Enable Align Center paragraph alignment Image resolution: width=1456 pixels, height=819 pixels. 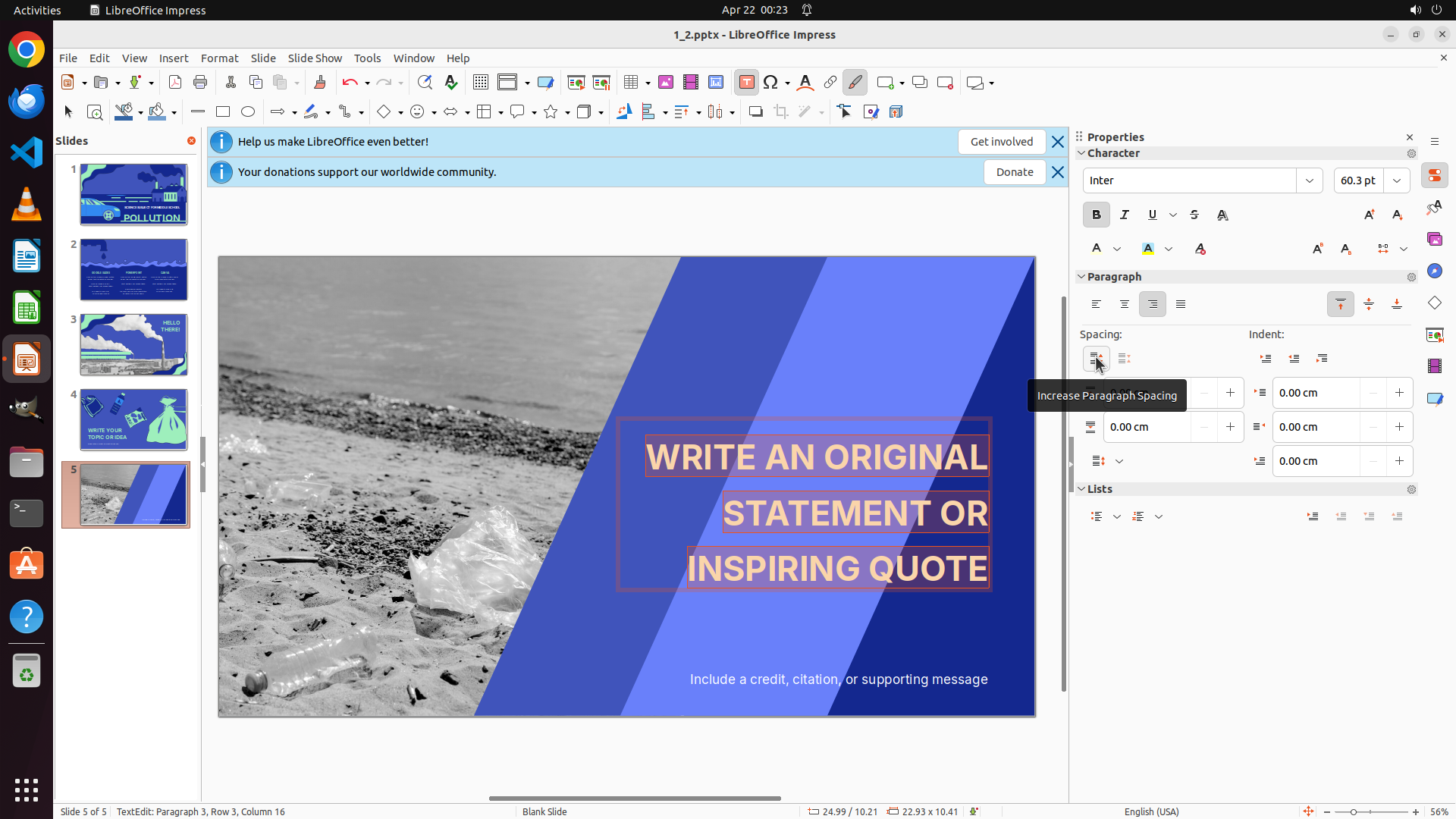(1125, 305)
